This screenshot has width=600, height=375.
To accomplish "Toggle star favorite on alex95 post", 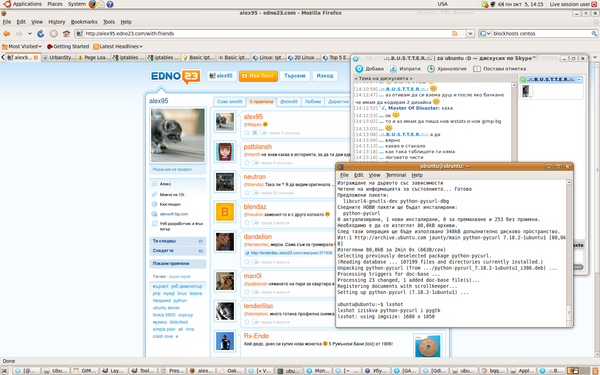I will [x=247, y=133].
